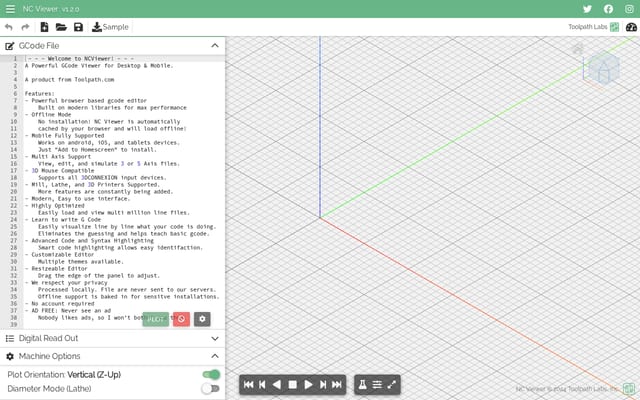The width and height of the screenshot is (640, 400).
Task: Click the '- No account required' line
Action: click(60, 304)
